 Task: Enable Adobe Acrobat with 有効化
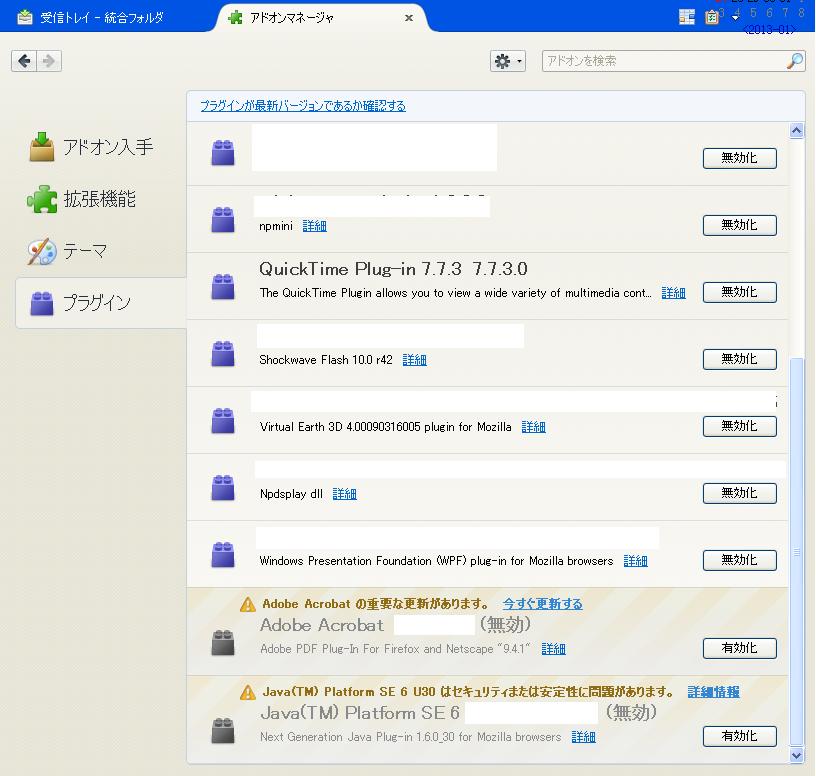click(740, 648)
